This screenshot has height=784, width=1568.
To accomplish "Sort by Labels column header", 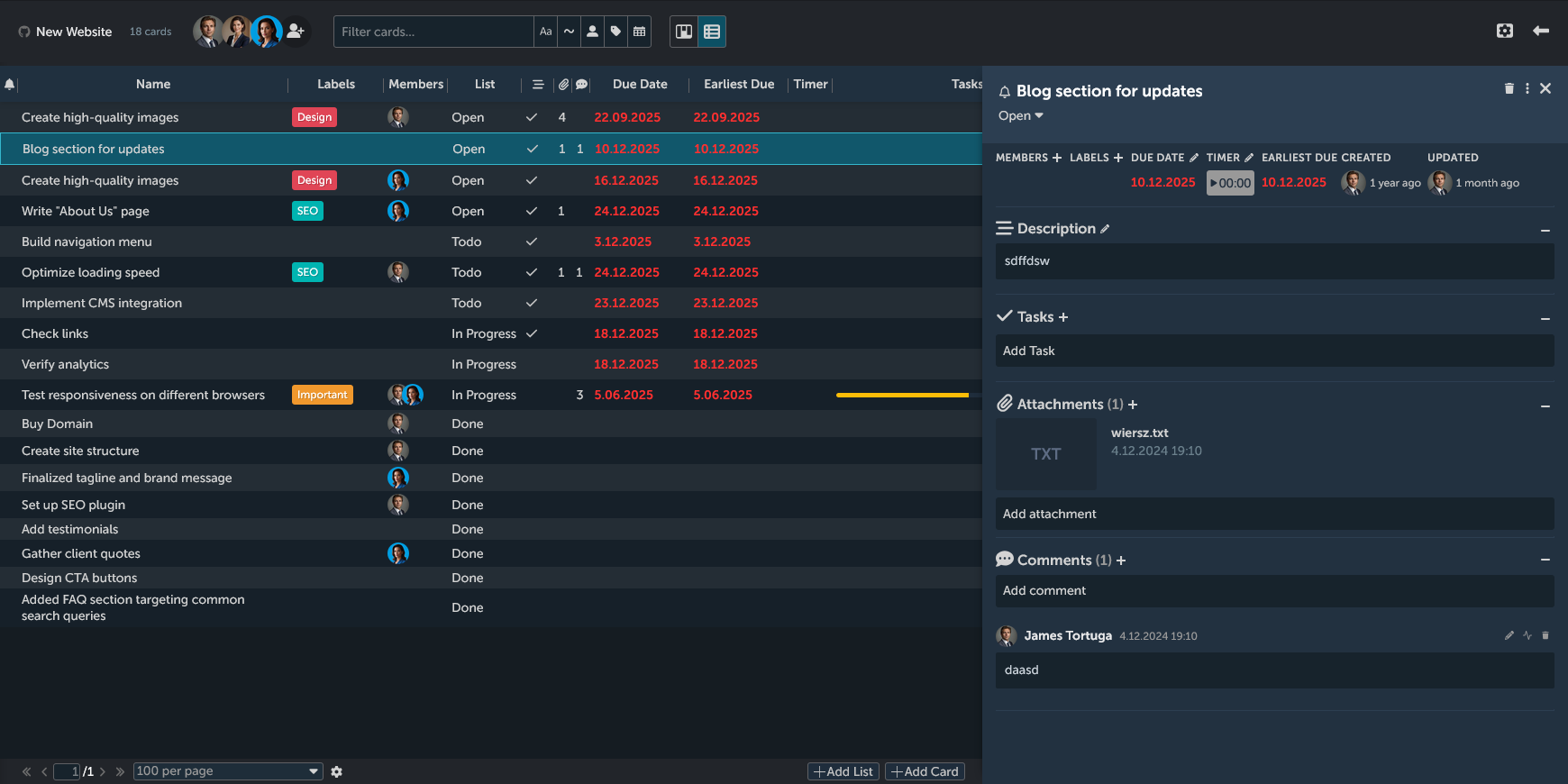I will [x=336, y=84].
